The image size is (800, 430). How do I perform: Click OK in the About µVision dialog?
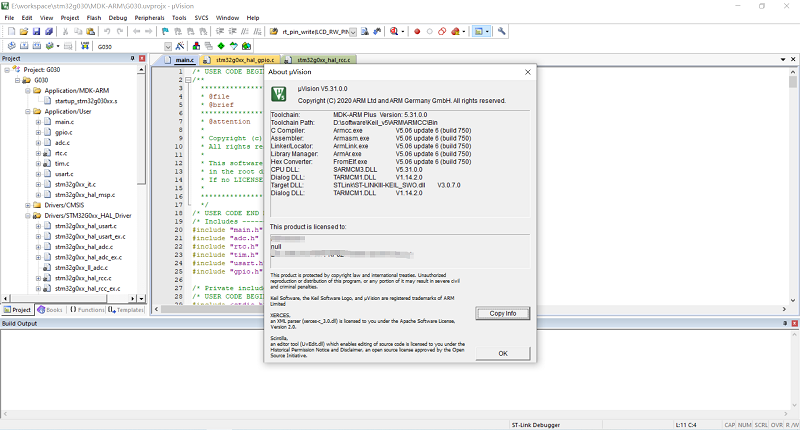[x=503, y=353]
